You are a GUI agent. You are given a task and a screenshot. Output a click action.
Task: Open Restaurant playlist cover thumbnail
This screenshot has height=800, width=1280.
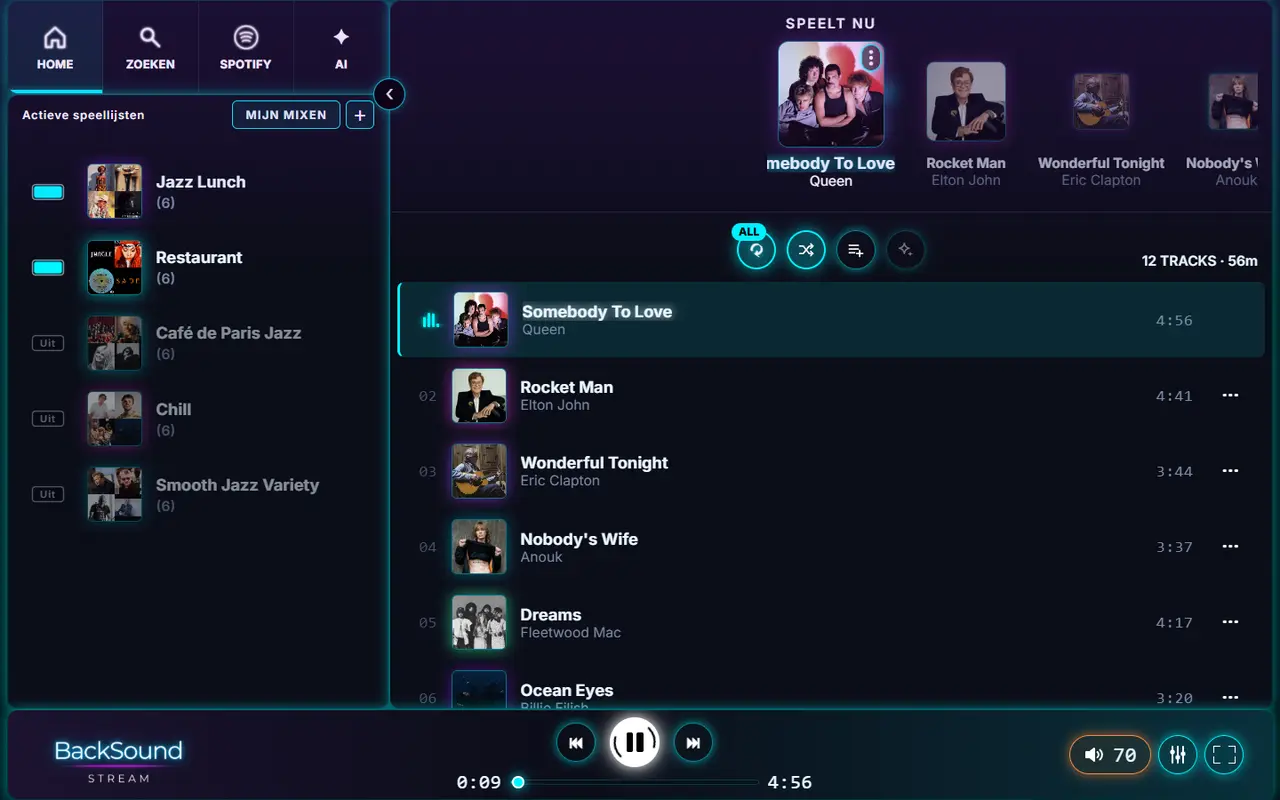[x=114, y=267]
